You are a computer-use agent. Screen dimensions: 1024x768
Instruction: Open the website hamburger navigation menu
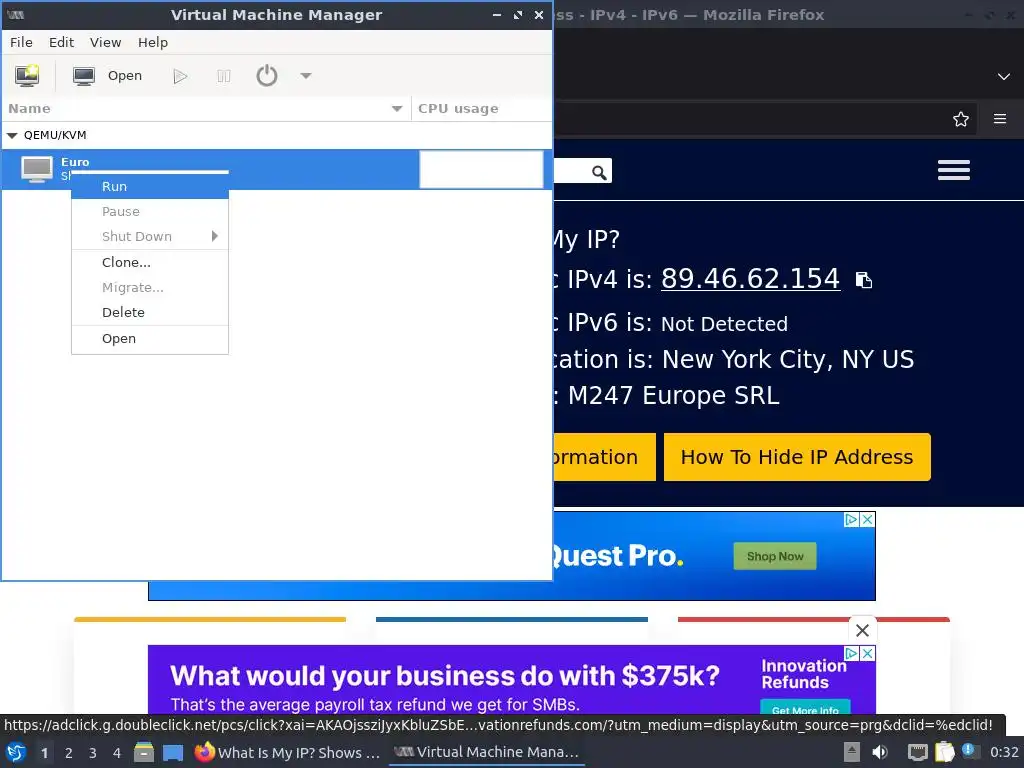[953, 170]
